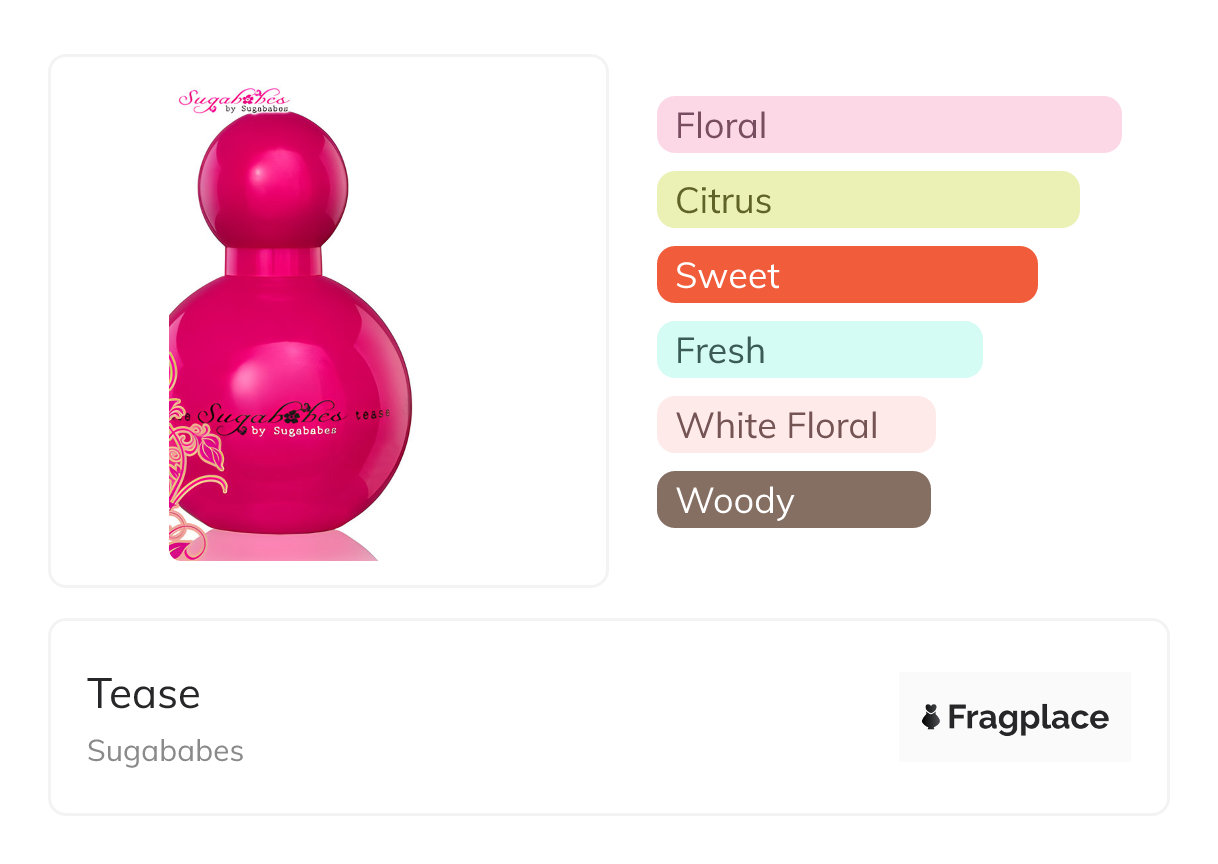The height and width of the screenshot is (864, 1218).
Task: Click the narrow neck of the bottle
Action: pyautogui.click(x=273, y=261)
